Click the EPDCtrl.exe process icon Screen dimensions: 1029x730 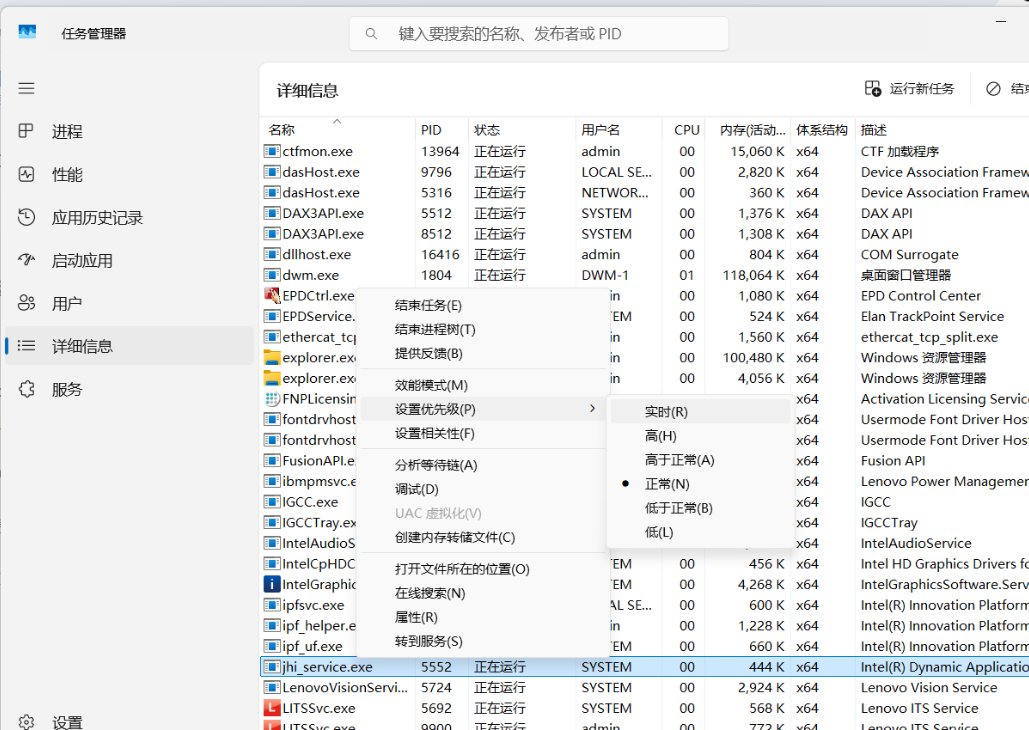pos(272,295)
